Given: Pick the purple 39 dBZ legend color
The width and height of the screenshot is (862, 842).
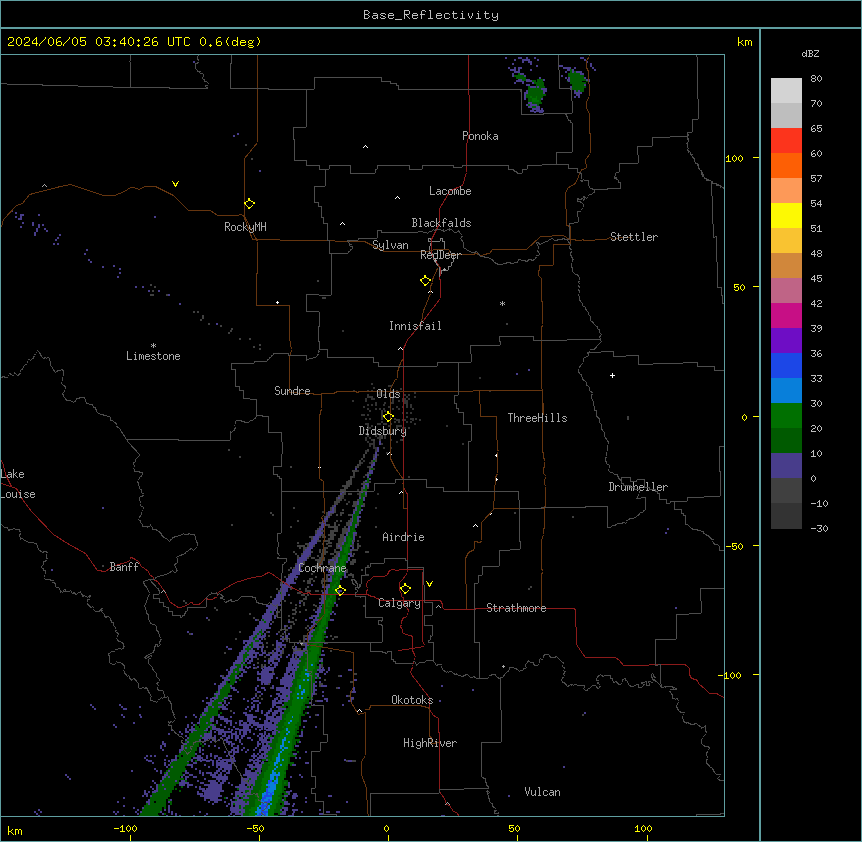Looking at the screenshot, I should tap(786, 341).
